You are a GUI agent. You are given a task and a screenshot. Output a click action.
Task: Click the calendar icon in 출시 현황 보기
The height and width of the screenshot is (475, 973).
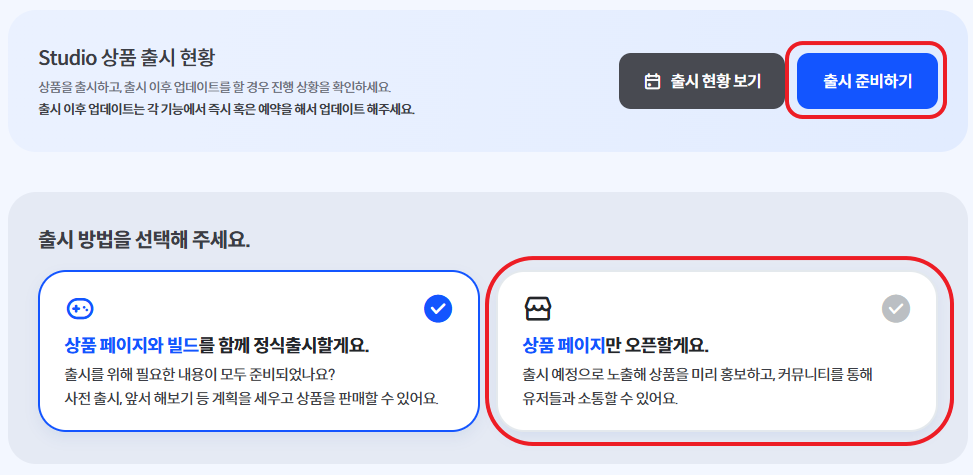tap(652, 81)
